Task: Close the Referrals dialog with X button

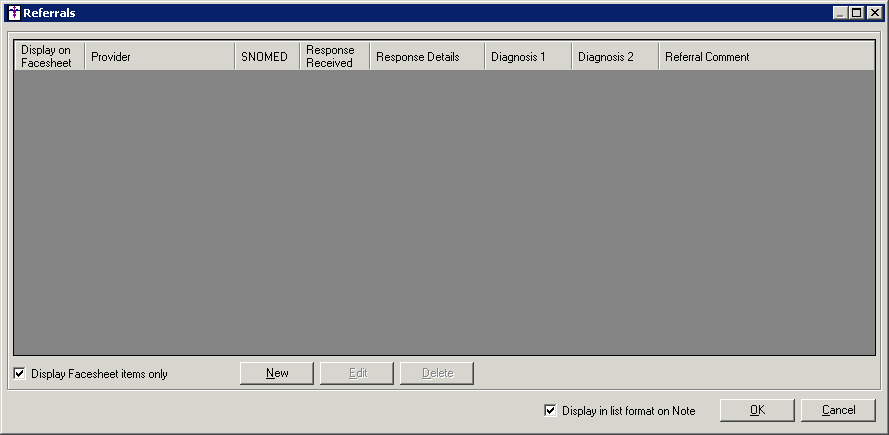Action: (873, 13)
